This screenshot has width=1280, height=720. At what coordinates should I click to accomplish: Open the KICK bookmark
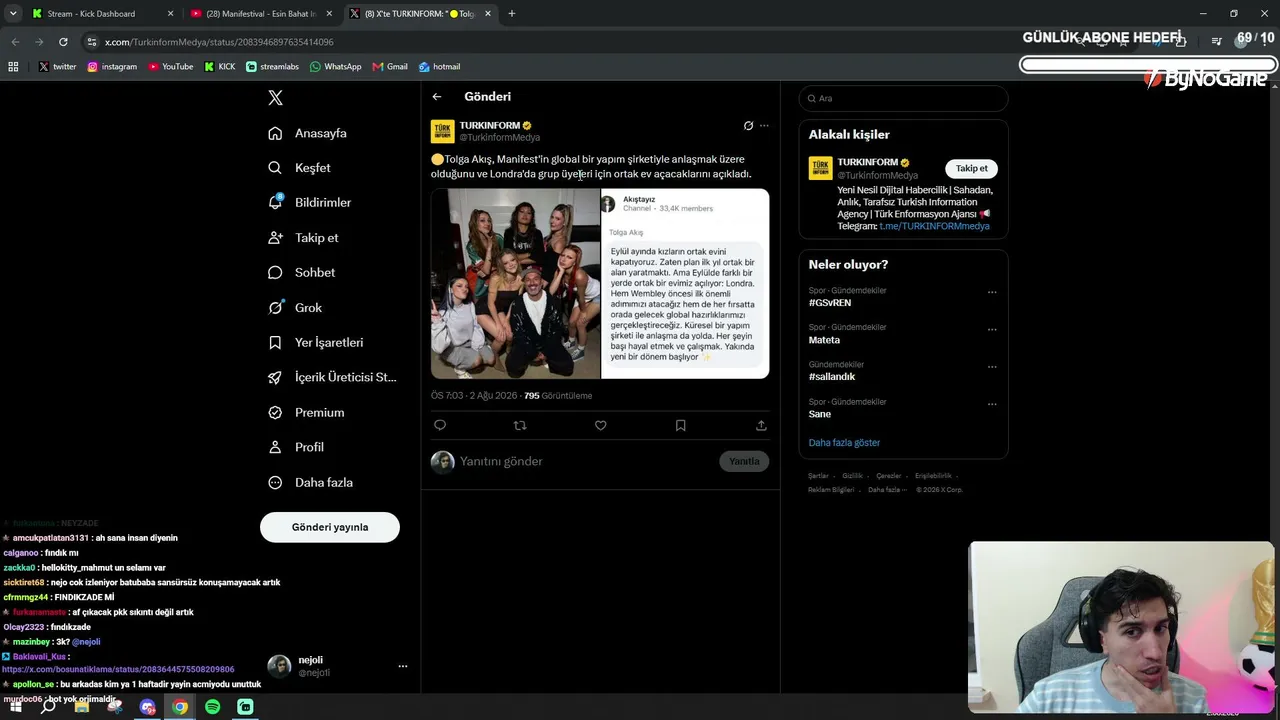pos(220,67)
